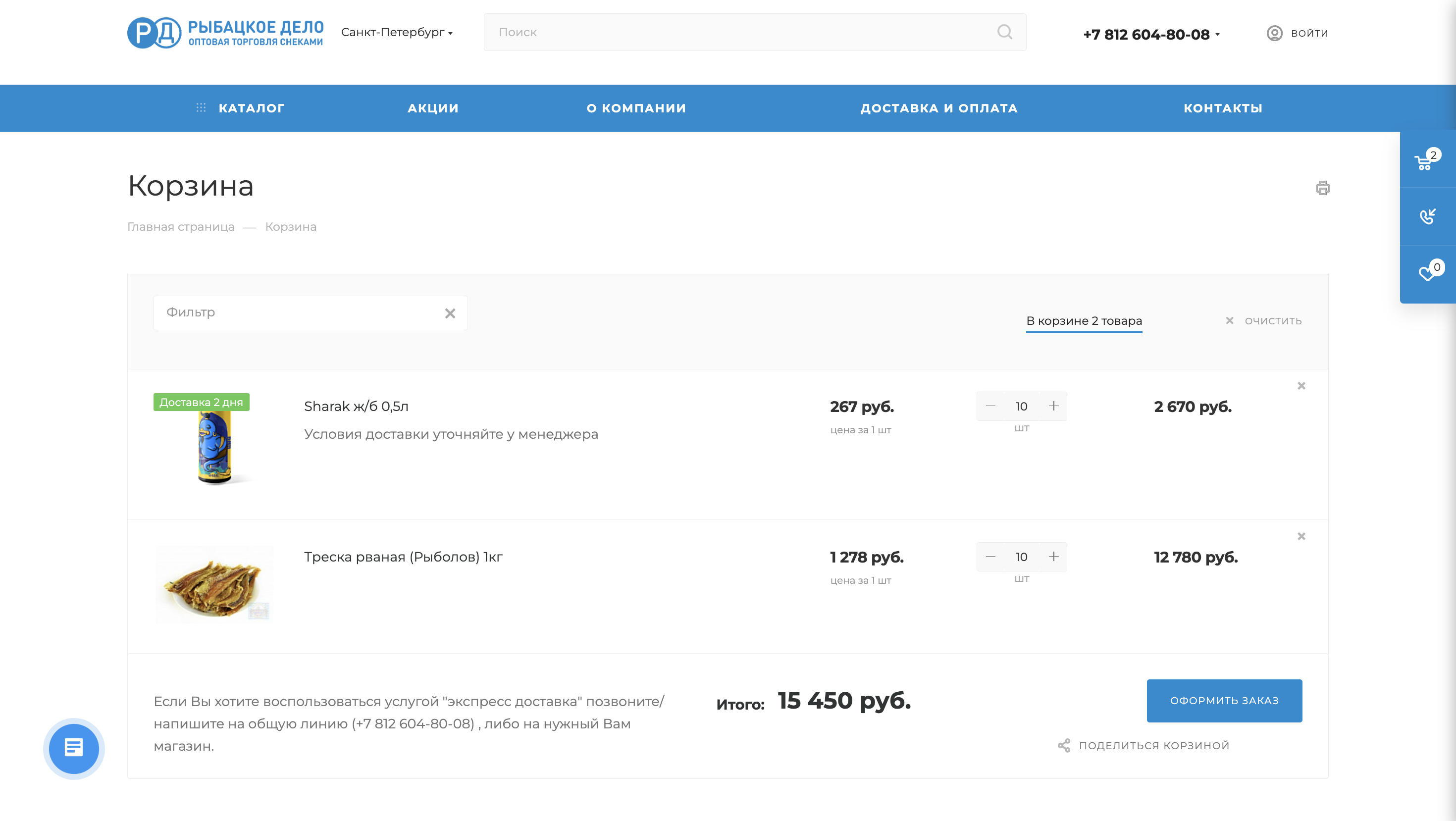Remove Треска рваная item with X icon
The width and height of the screenshot is (1456, 821).
[1301, 536]
